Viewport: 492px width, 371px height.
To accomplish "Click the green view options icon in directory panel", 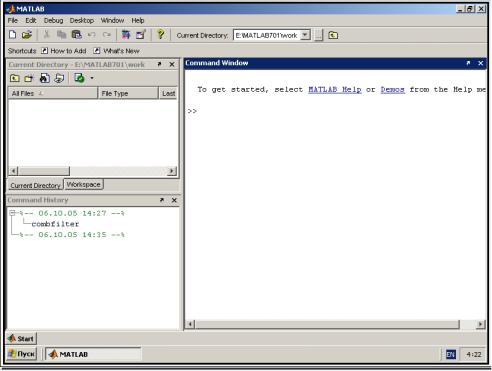I will pyautogui.click(x=79, y=78).
